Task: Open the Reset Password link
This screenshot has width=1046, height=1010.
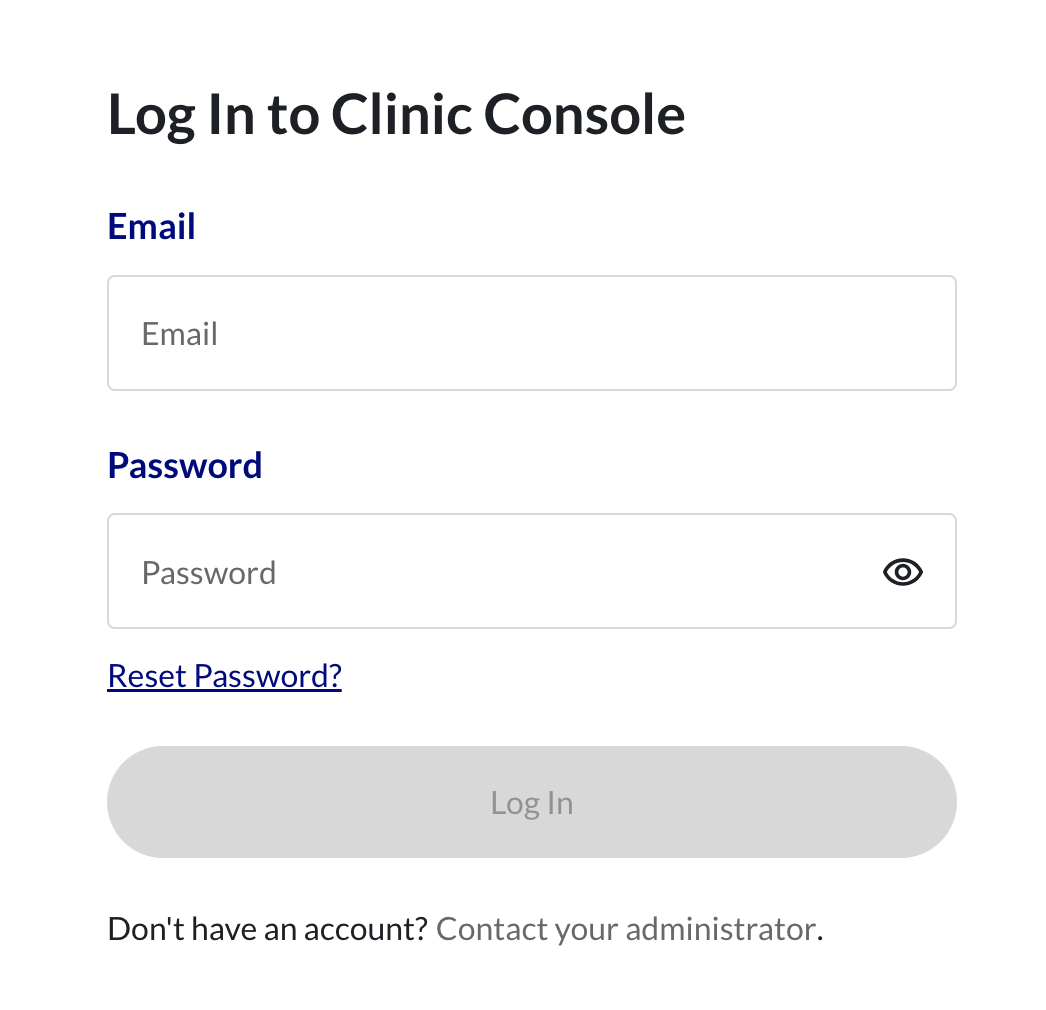Action: click(x=224, y=676)
